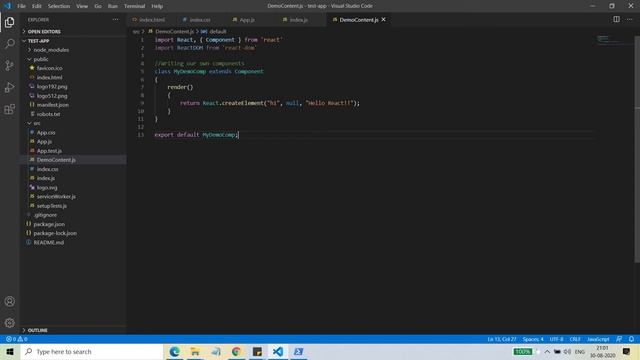Viewport: 640px width, 360px height.
Task: Open Google Chrome from taskbar
Action: [x=236, y=351]
